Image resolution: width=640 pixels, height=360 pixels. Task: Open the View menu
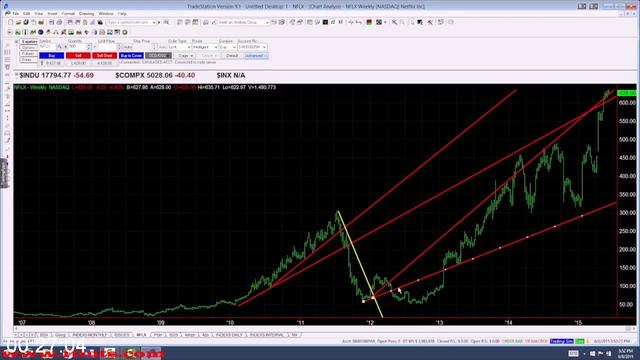[39, 13]
